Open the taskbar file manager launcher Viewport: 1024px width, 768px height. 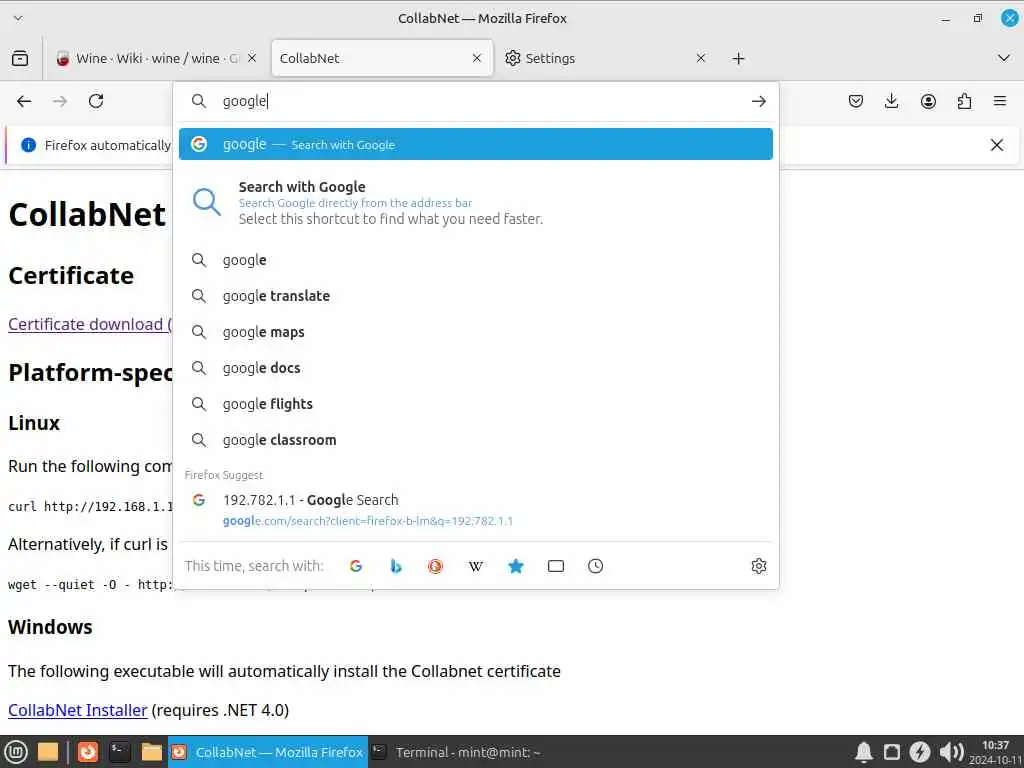(x=152, y=752)
